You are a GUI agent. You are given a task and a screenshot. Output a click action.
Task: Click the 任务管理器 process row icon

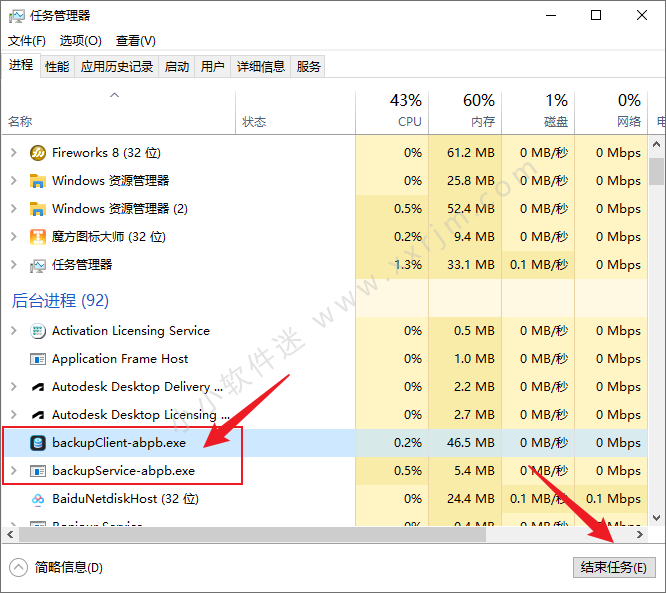(x=38, y=265)
